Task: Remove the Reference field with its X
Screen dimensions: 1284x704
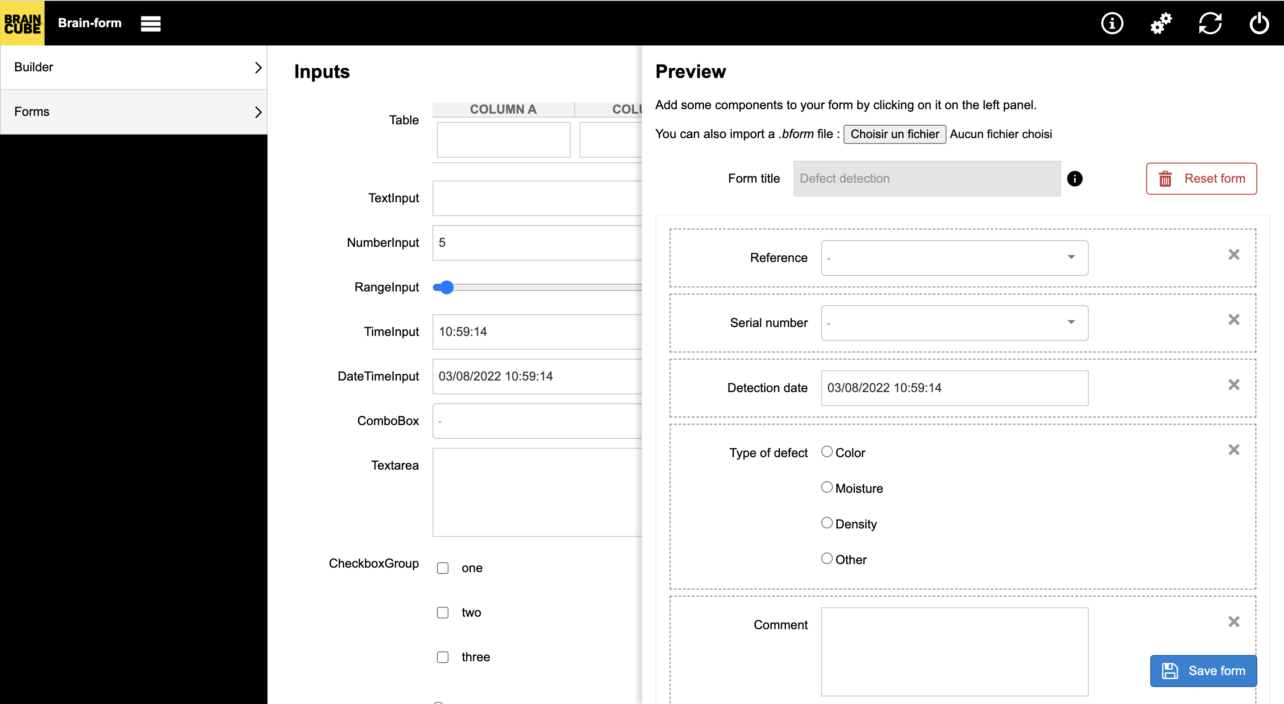Action: click(1234, 255)
